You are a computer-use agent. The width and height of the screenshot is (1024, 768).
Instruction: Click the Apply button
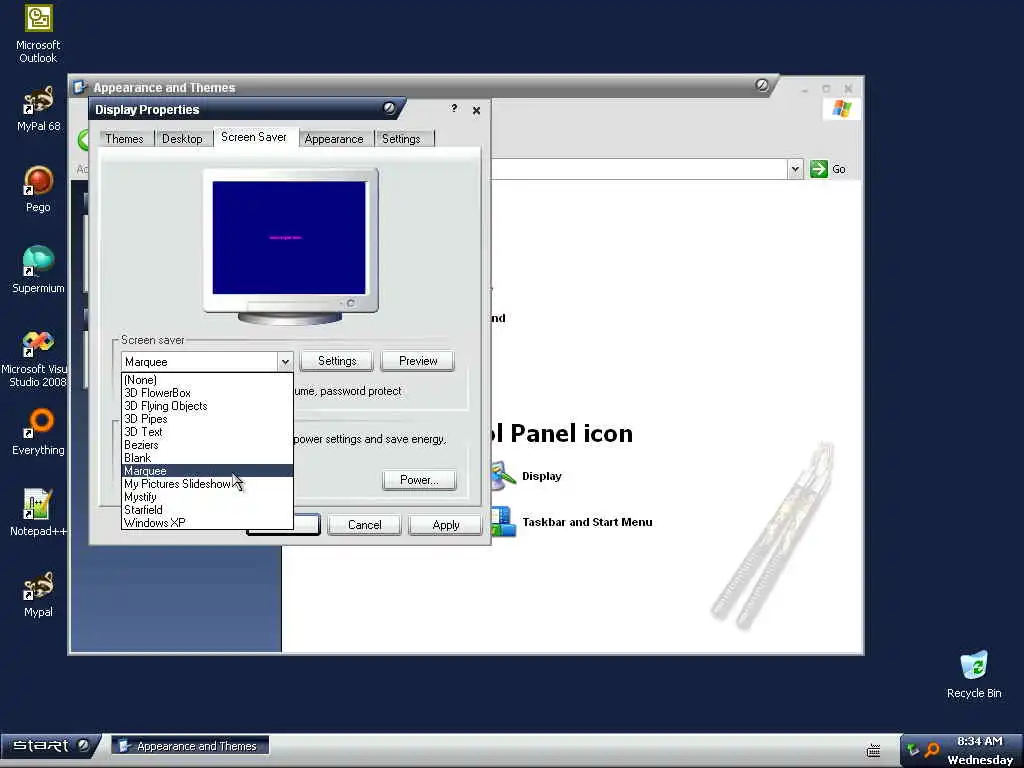click(x=445, y=525)
